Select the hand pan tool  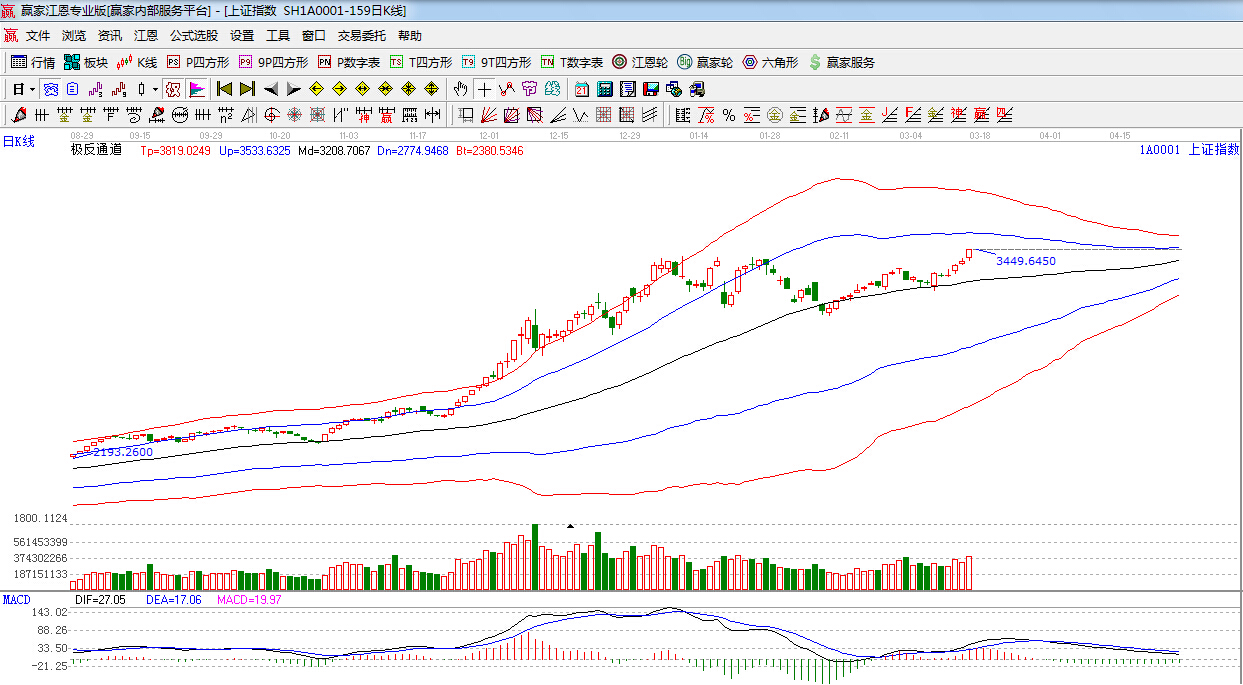pos(460,89)
